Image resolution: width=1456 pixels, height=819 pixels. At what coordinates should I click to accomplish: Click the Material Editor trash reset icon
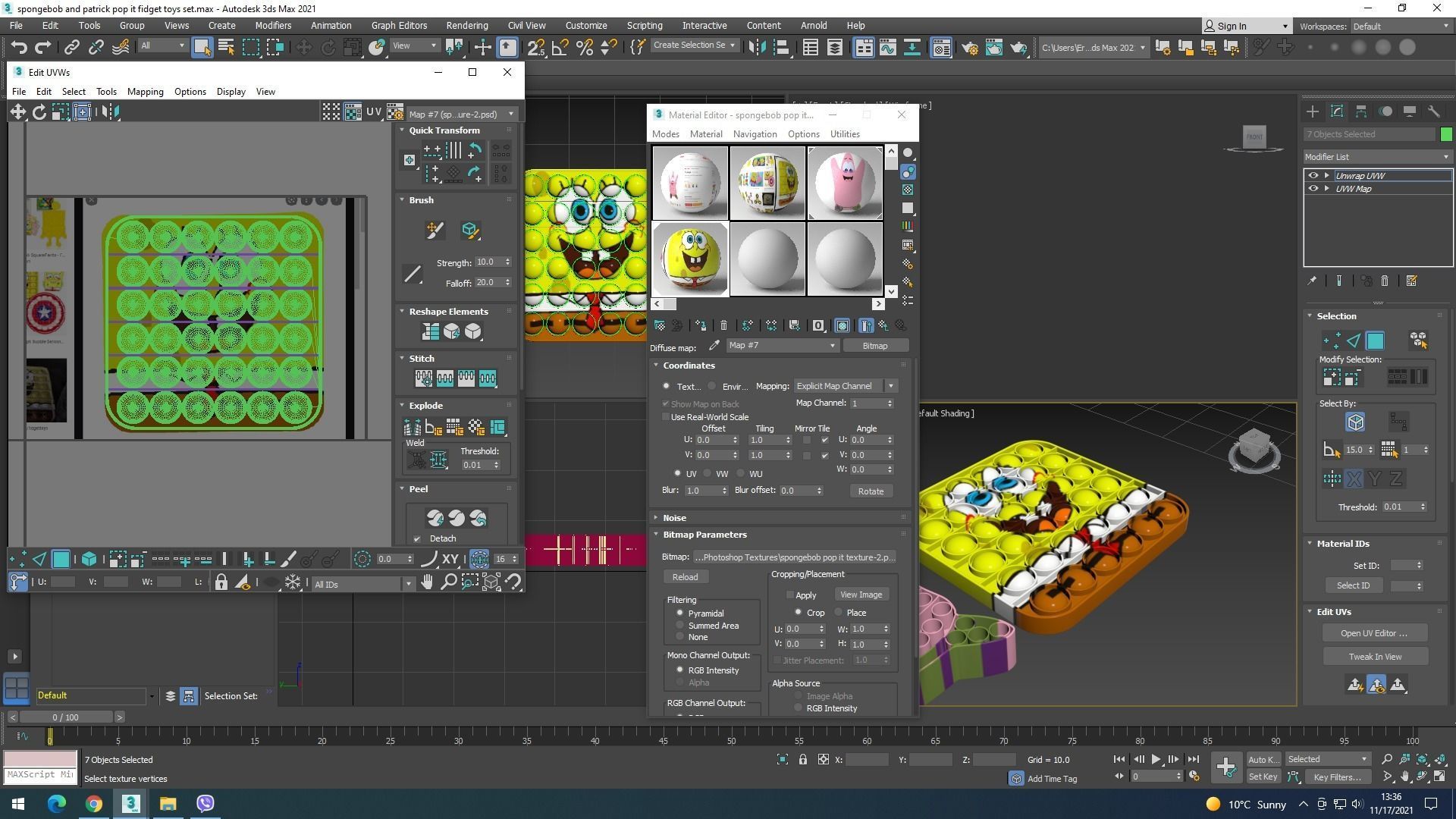(x=723, y=325)
